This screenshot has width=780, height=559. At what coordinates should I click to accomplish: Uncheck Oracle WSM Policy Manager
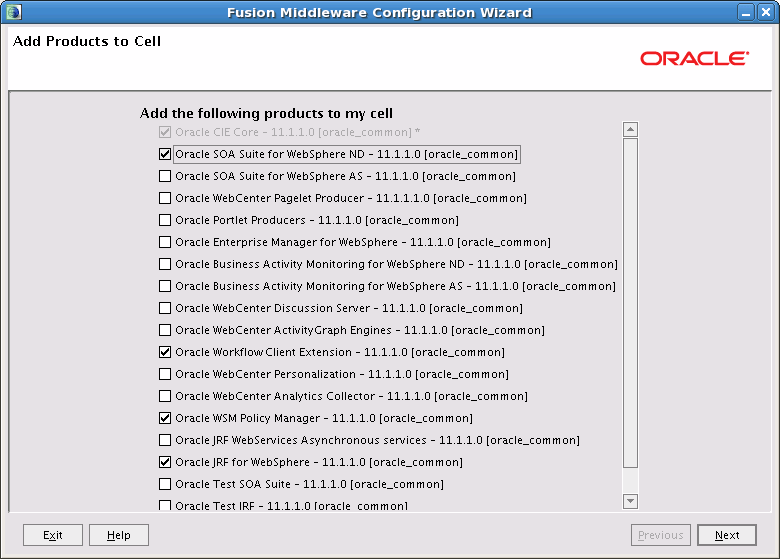[x=165, y=418]
